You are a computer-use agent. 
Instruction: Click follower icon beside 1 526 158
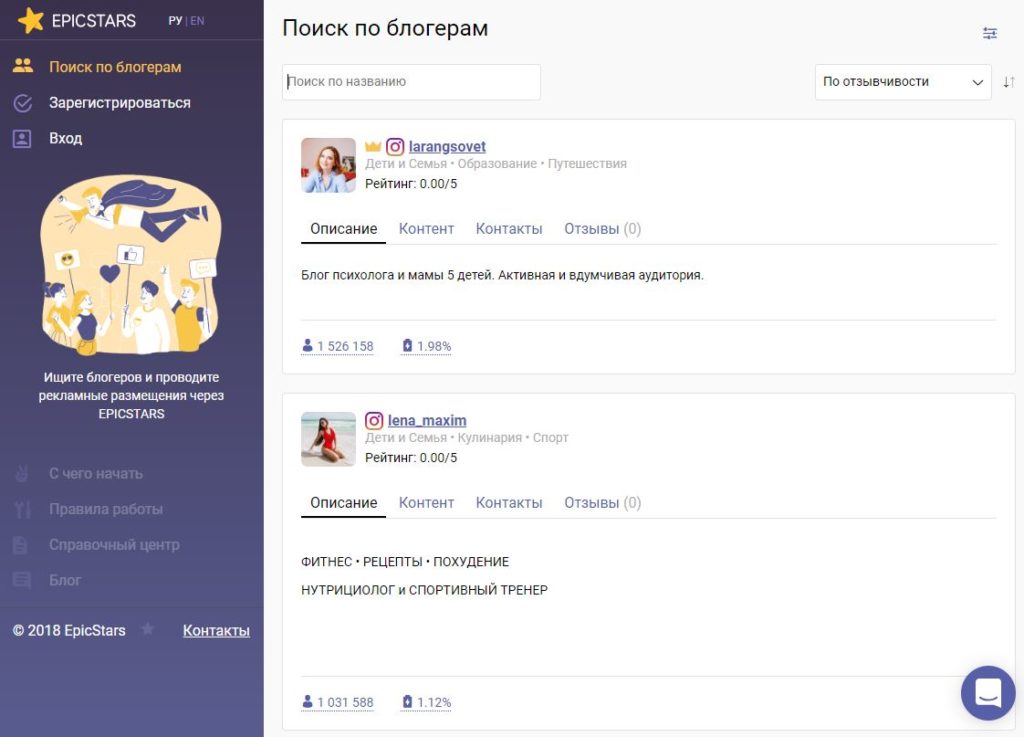point(308,345)
